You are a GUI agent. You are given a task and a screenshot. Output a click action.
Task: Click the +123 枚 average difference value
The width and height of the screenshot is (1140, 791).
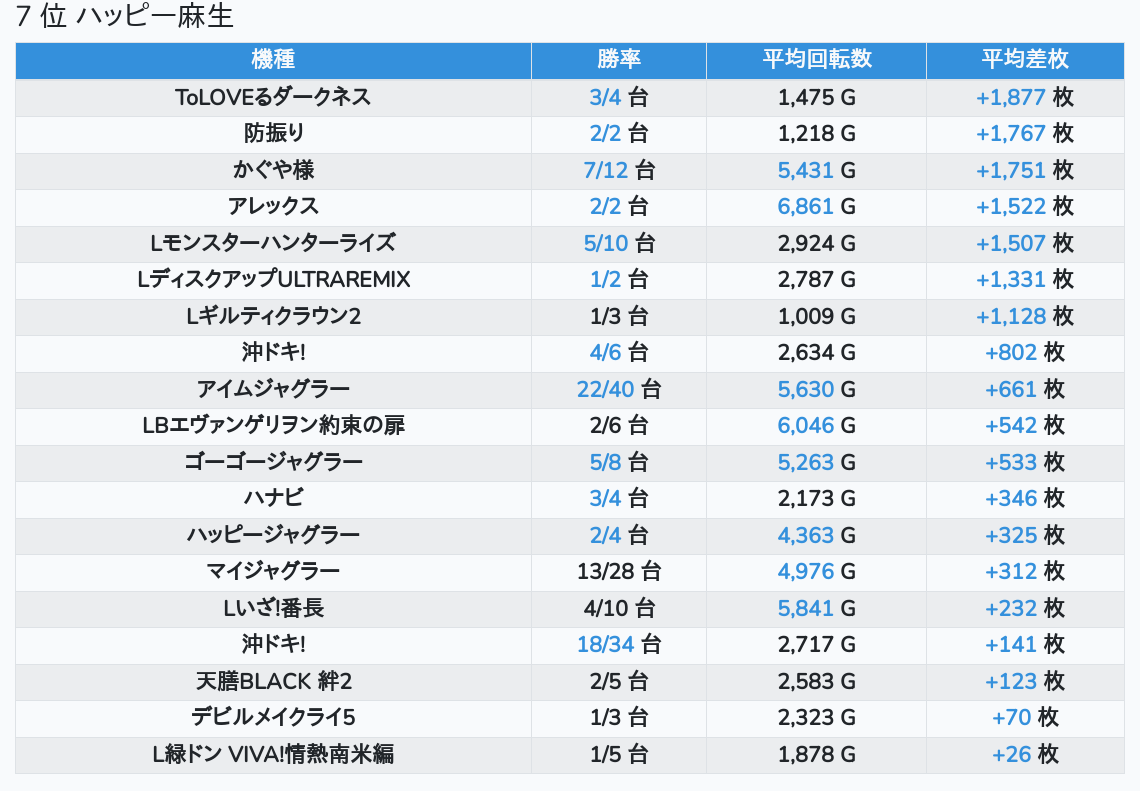pos(1025,682)
